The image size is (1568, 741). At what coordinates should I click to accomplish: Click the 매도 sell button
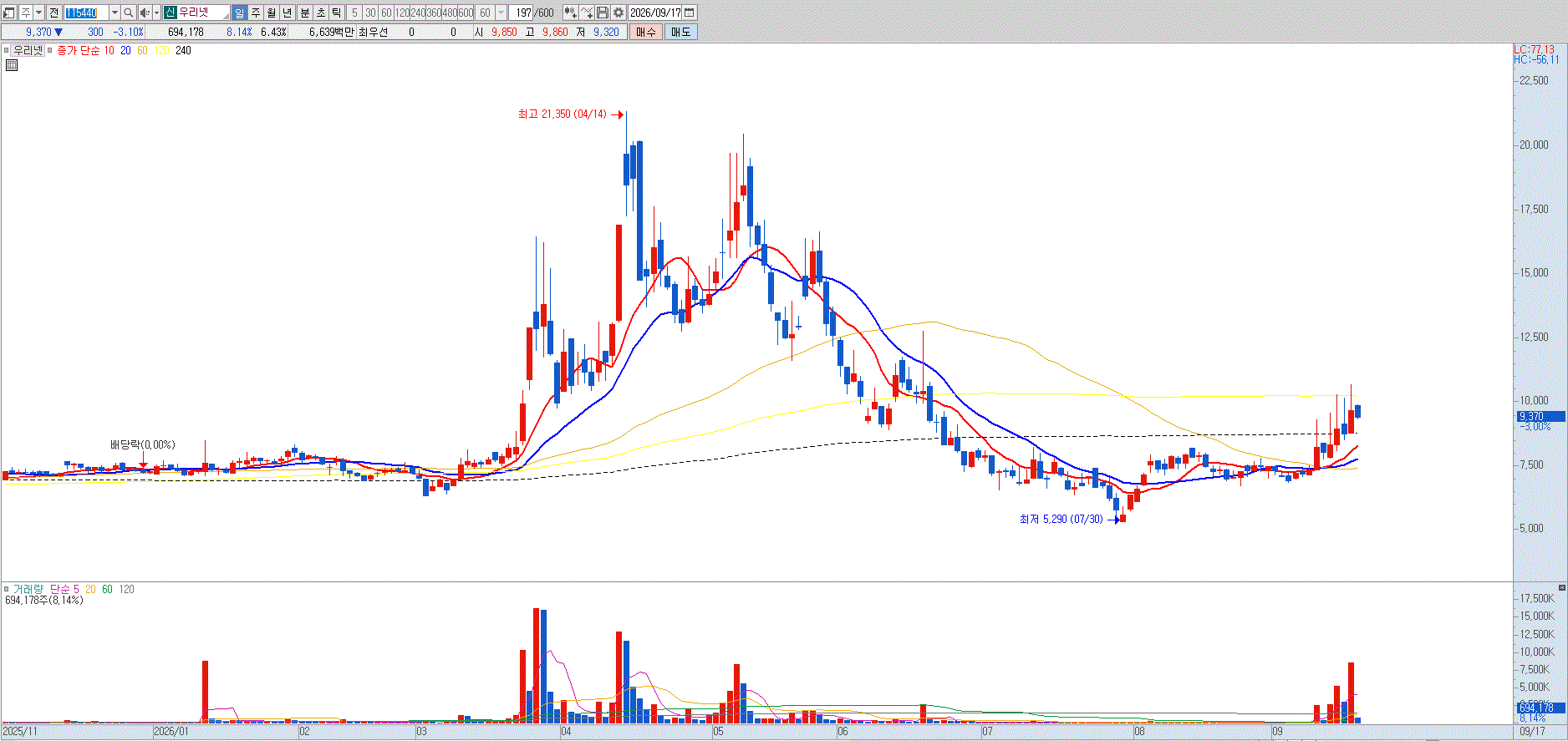point(680,32)
